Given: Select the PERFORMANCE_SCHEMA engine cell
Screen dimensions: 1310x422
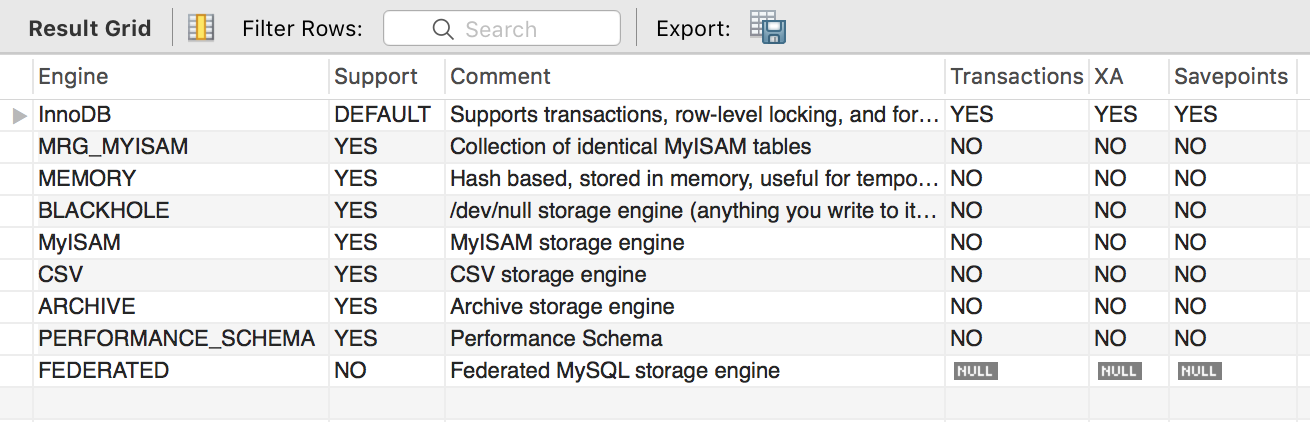Looking at the screenshot, I should pos(181,339).
